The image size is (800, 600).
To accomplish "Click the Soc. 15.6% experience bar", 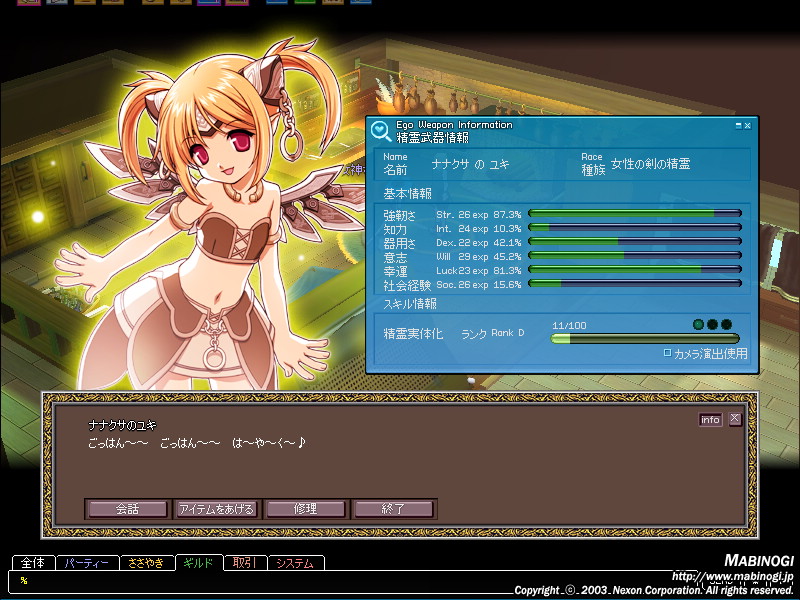I will (x=635, y=283).
